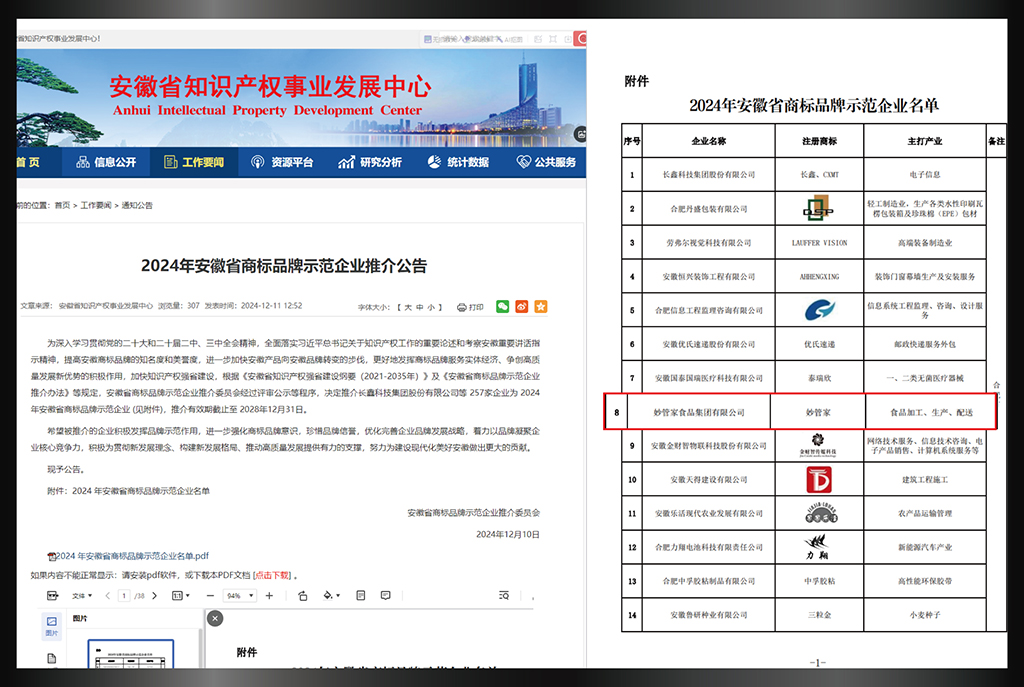1024x687 pixels.
Task: Click the table header 注册商标
Action: tap(820, 141)
